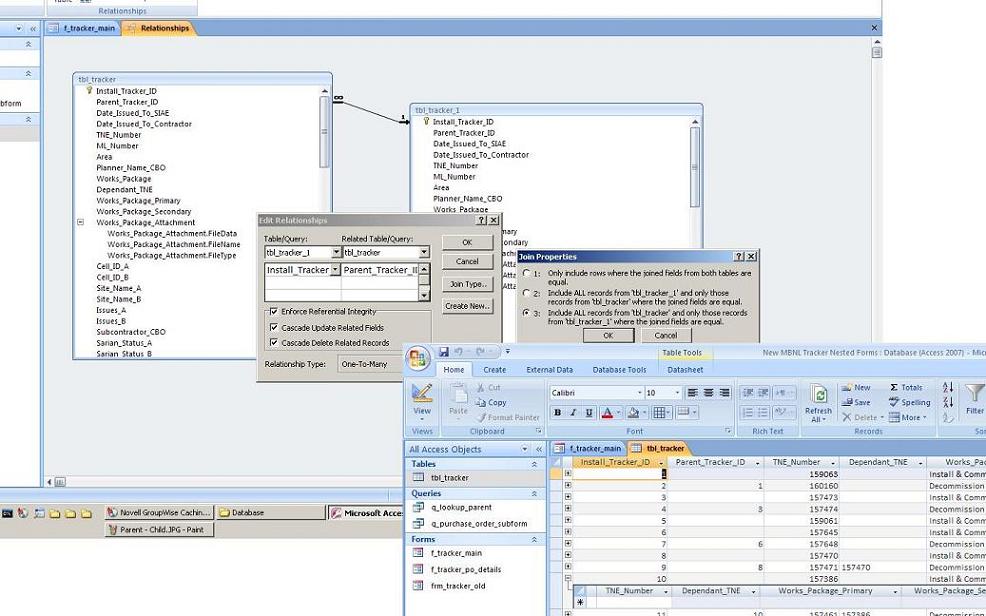Run Spelling check in Records group
The height and width of the screenshot is (616, 986).
[909, 402]
